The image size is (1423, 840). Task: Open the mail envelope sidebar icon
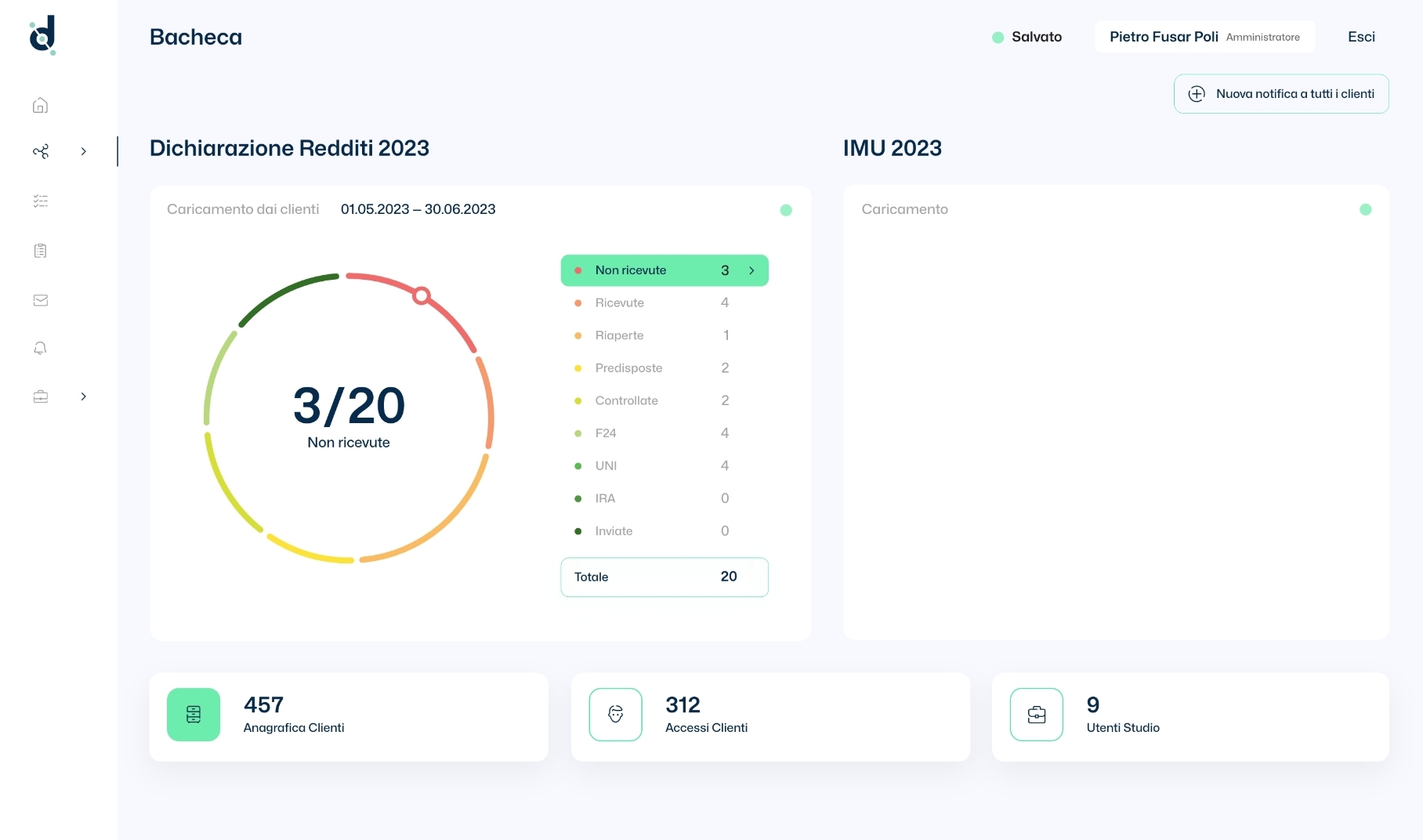pyautogui.click(x=41, y=300)
